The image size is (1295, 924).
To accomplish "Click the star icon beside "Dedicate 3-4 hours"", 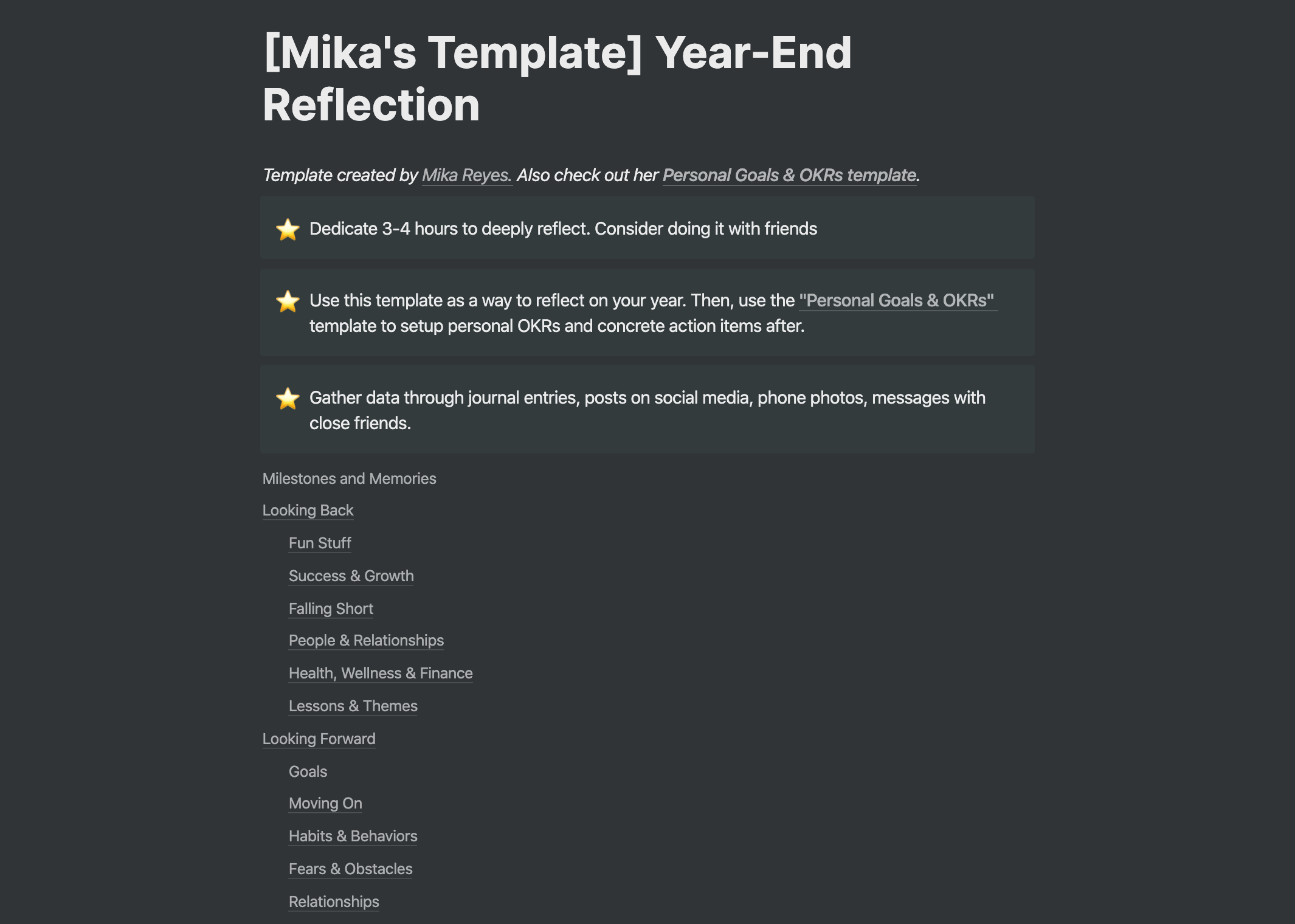I will point(288,229).
